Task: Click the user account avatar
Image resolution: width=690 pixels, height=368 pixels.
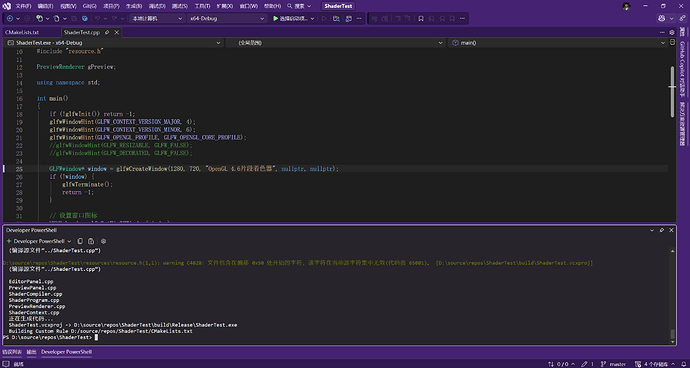Action: click(x=626, y=6)
